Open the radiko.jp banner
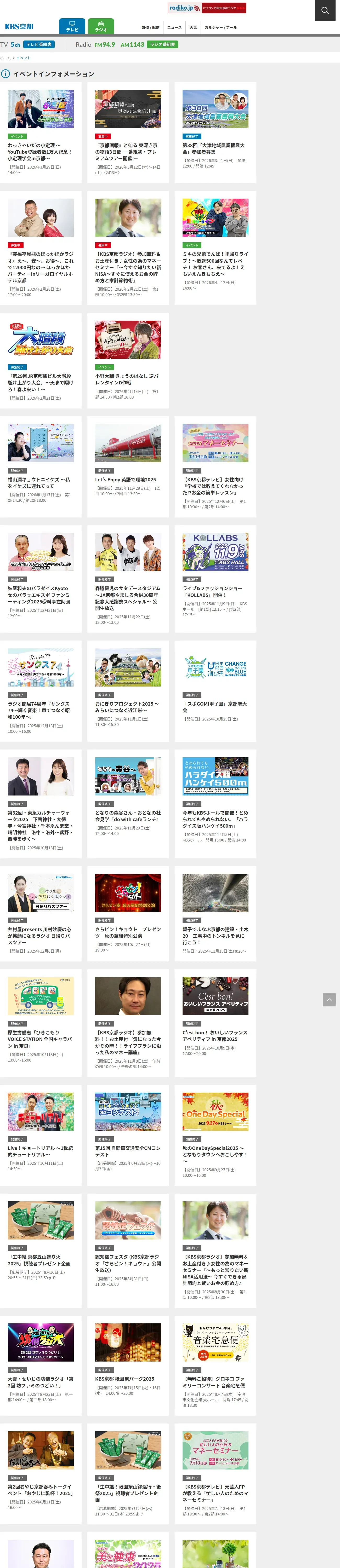Viewport: 340px width, 1568px height. tap(207, 8)
